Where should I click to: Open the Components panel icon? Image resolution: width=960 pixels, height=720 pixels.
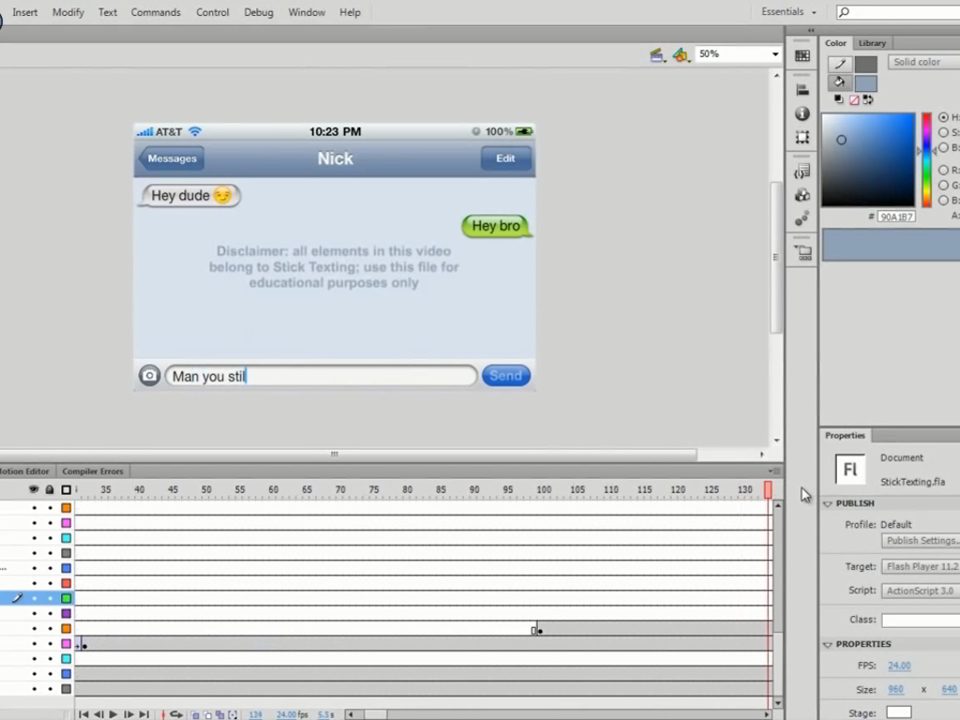[x=802, y=195]
